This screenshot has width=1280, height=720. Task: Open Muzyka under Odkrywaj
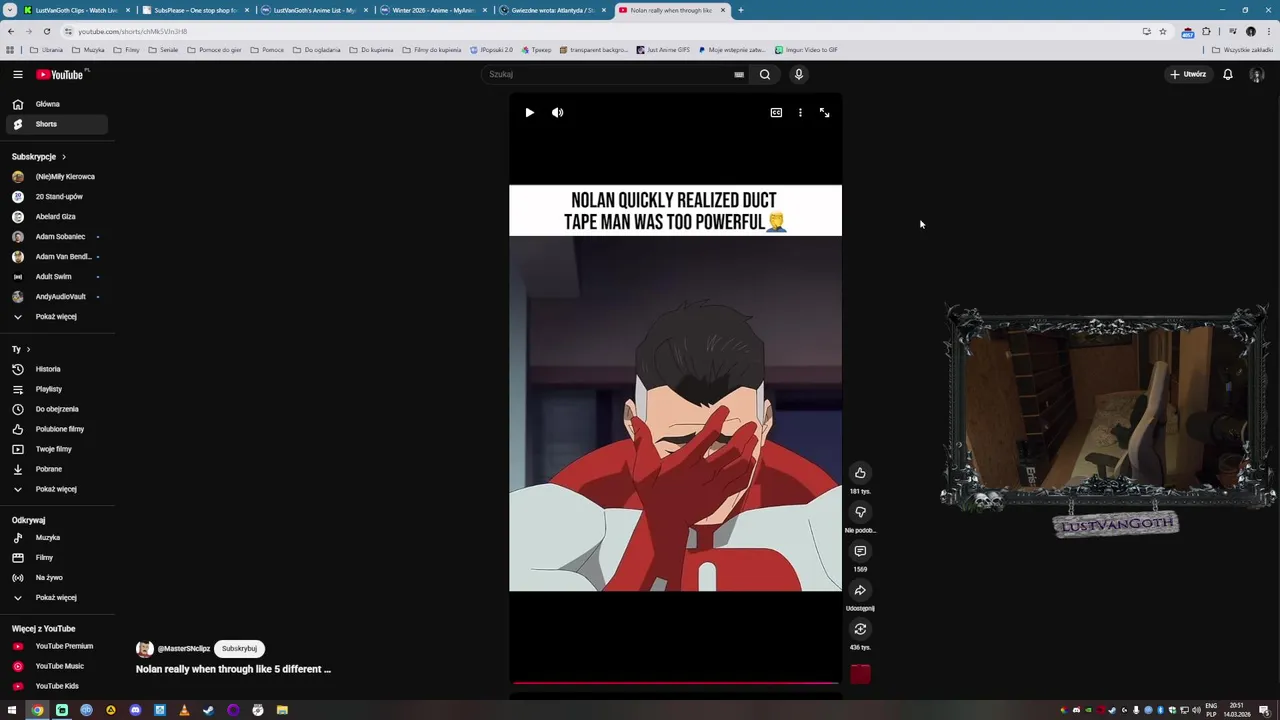(56, 538)
